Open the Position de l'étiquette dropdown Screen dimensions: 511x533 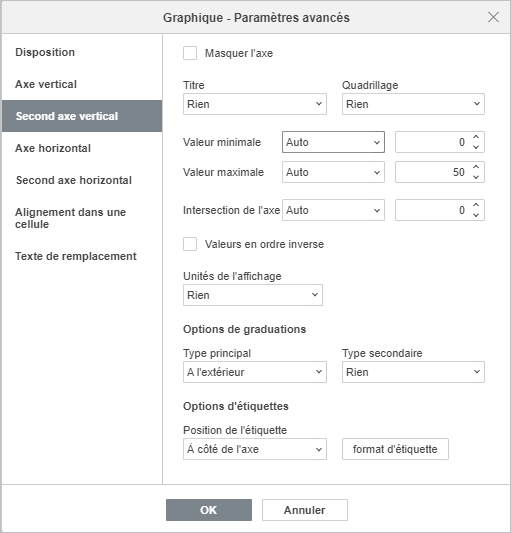tap(255, 449)
